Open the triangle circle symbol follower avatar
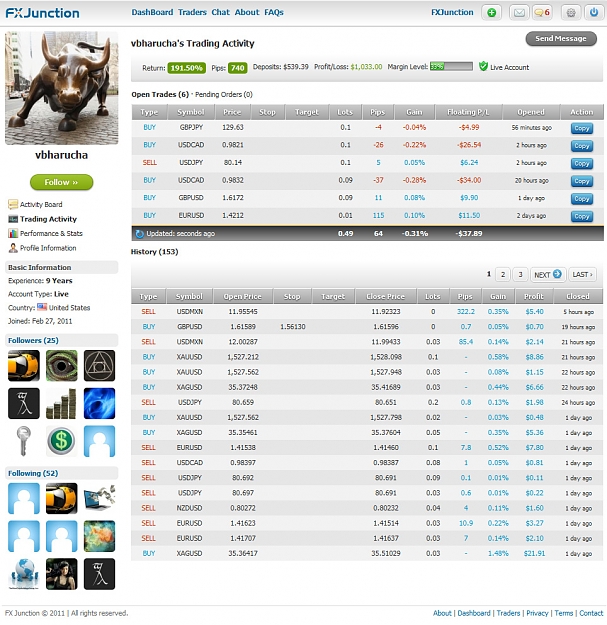 point(99,366)
